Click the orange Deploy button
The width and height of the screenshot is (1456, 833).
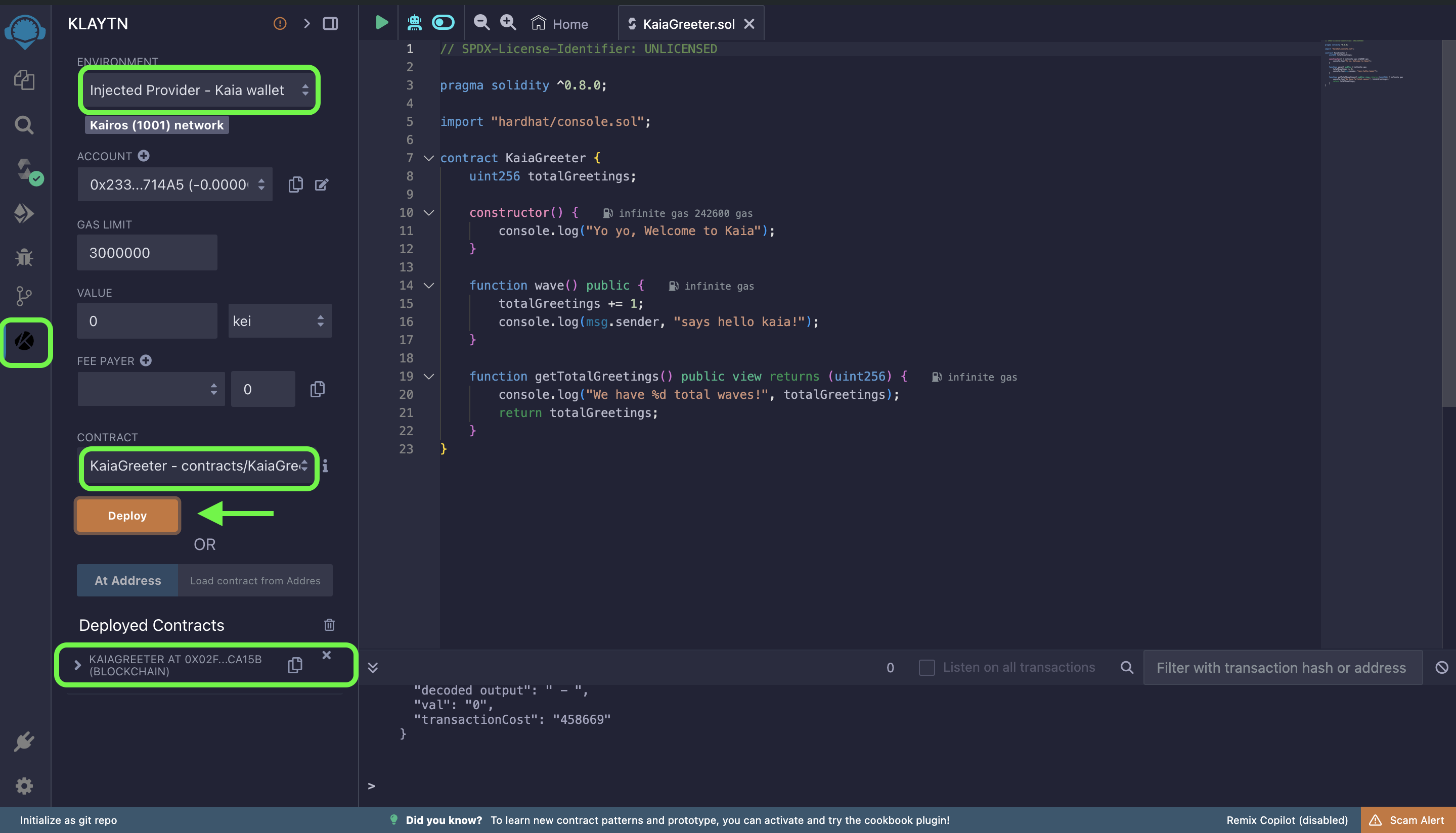[x=127, y=516]
